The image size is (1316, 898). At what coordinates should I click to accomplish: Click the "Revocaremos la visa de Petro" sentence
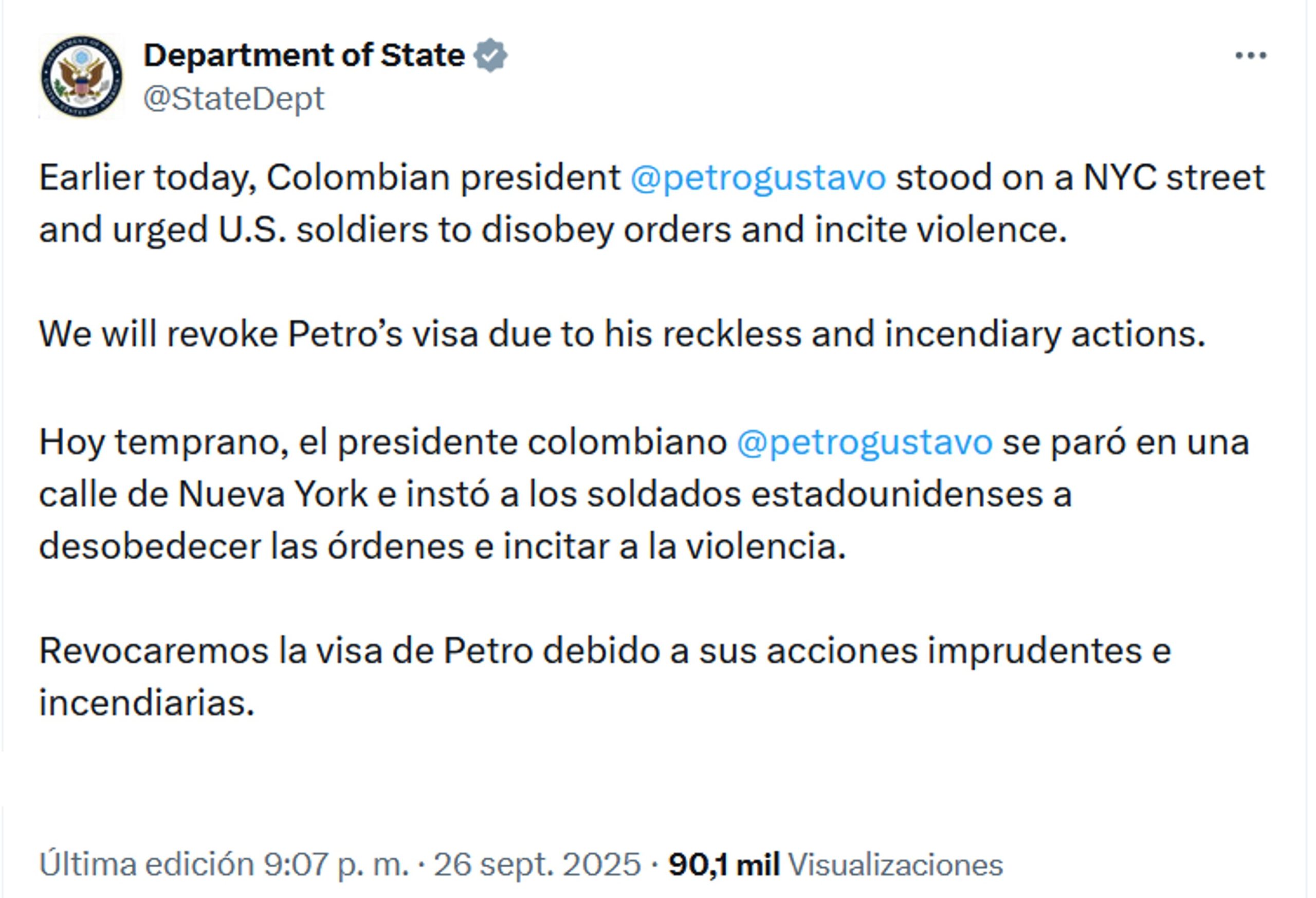tap(604, 651)
